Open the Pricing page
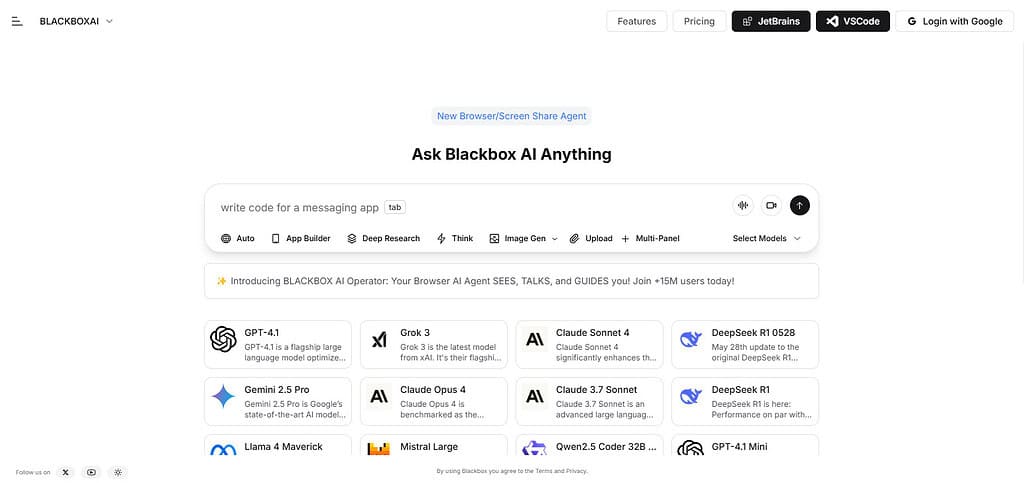 699,21
